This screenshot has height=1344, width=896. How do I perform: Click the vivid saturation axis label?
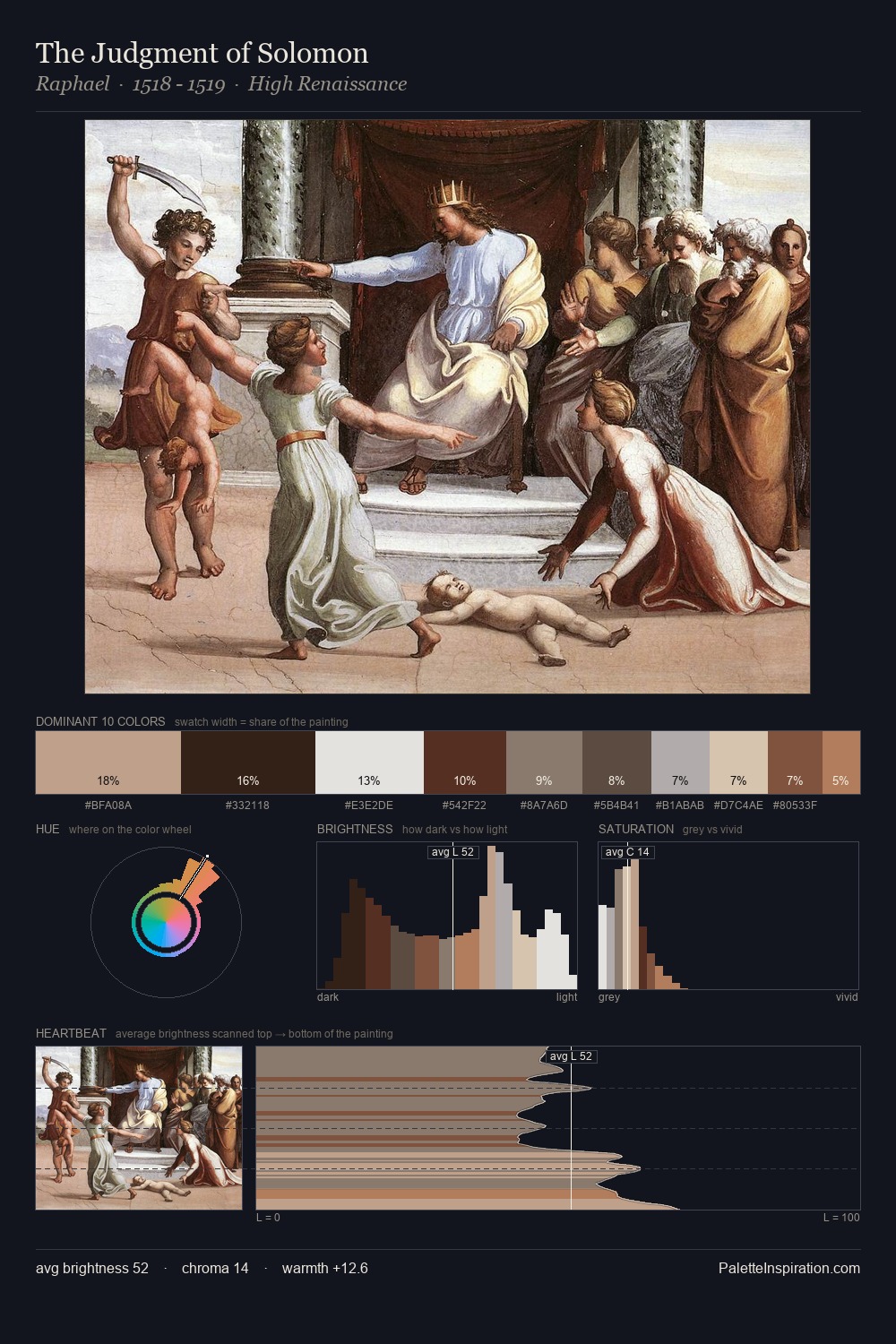coord(847,997)
